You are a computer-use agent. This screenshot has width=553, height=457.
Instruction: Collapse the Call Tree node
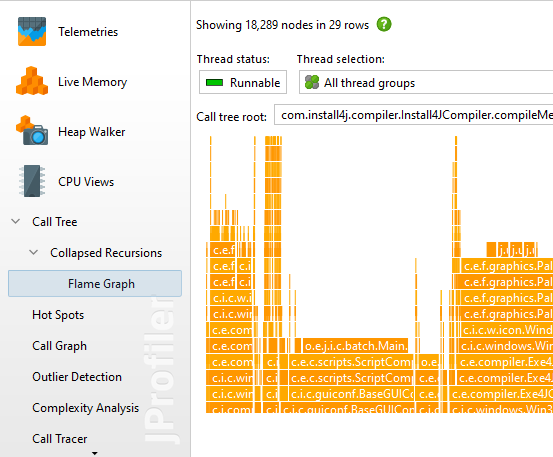click(x=16, y=221)
